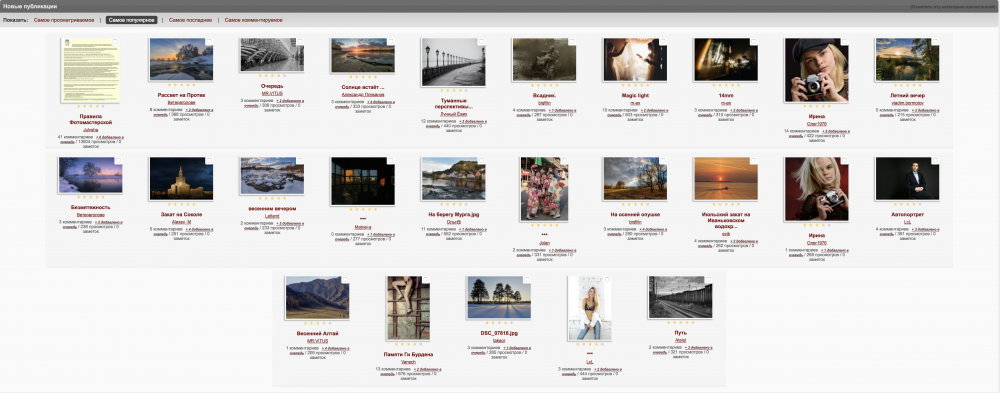Open the Правила Фотомастерской document thumbnail
Screen dimensions: 1000x393
coord(91,70)
